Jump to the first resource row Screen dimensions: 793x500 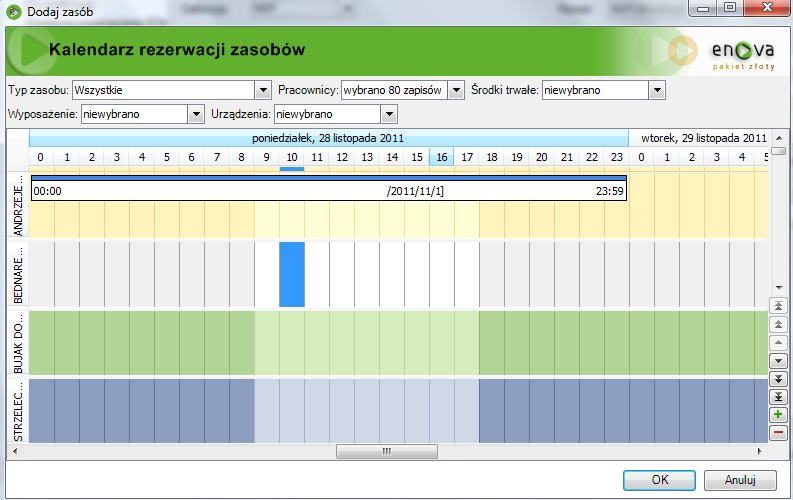pos(778,305)
